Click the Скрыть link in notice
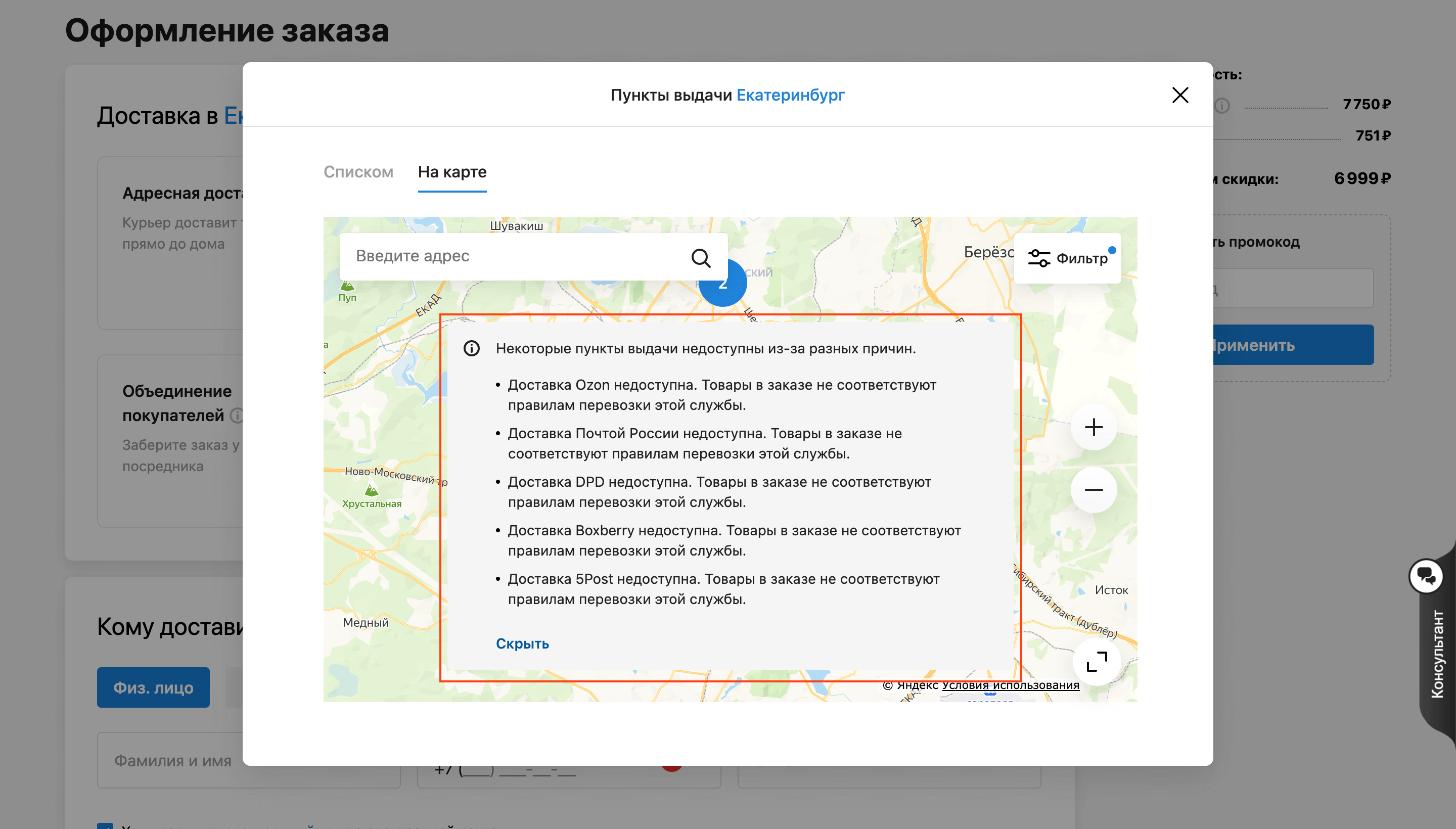Screen dimensions: 1456x829 [x=522, y=643]
